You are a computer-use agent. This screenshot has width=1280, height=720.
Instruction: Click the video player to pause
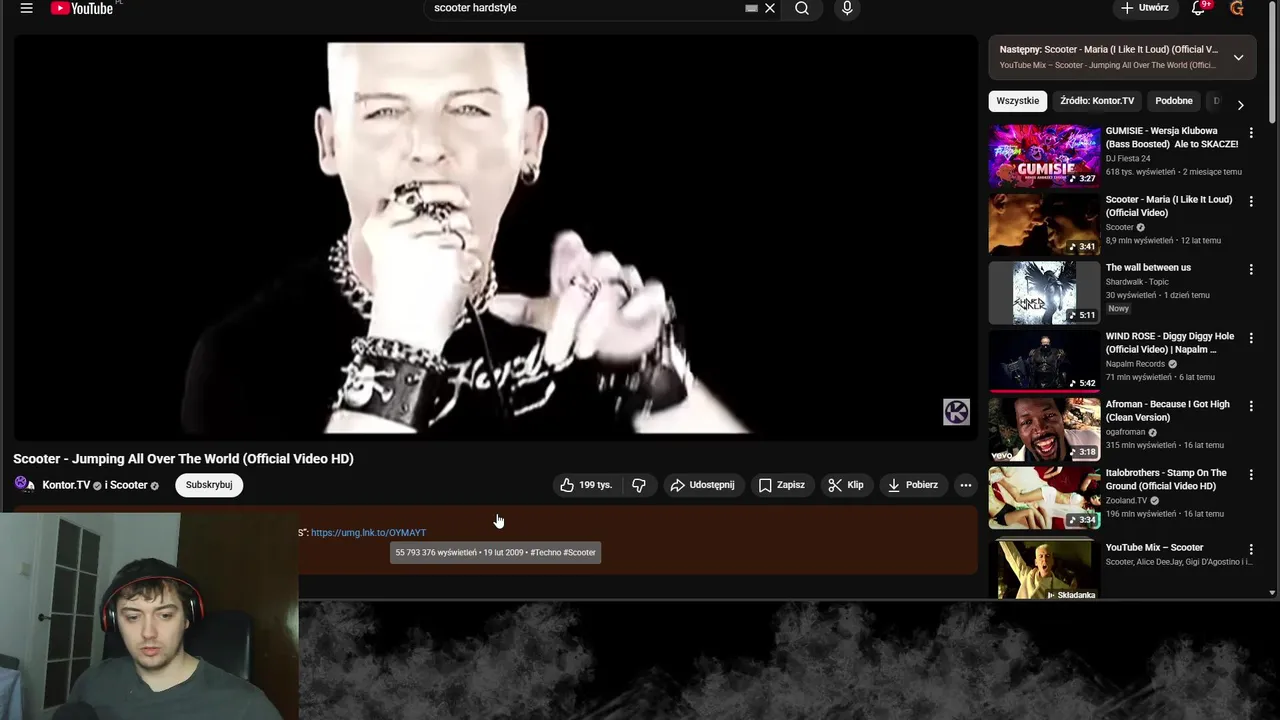click(x=495, y=237)
